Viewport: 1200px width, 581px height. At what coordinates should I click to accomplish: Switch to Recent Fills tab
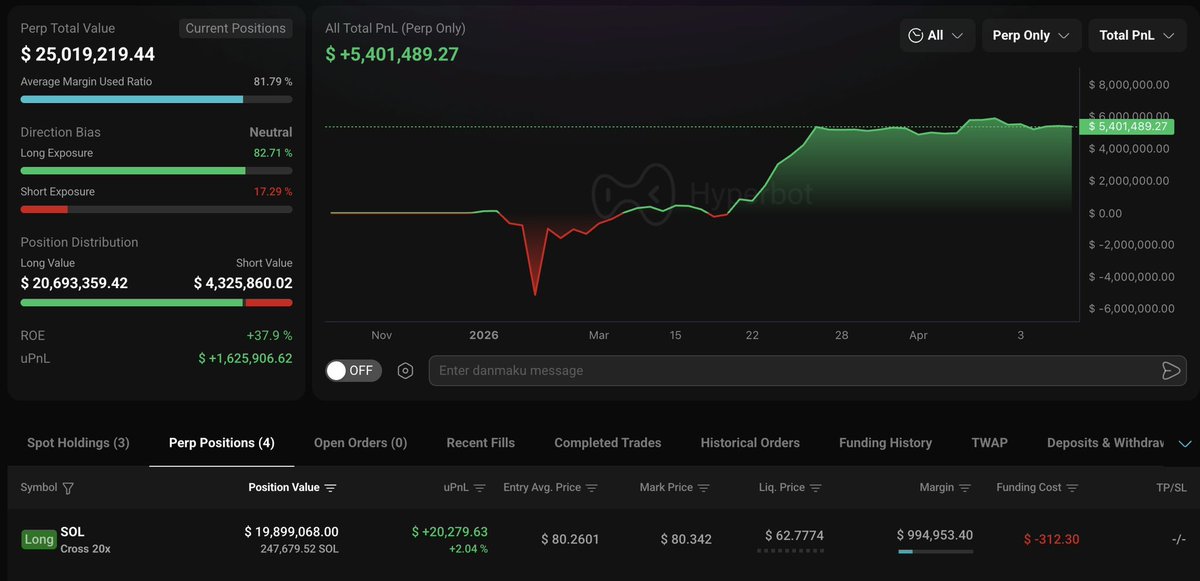(x=481, y=443)
